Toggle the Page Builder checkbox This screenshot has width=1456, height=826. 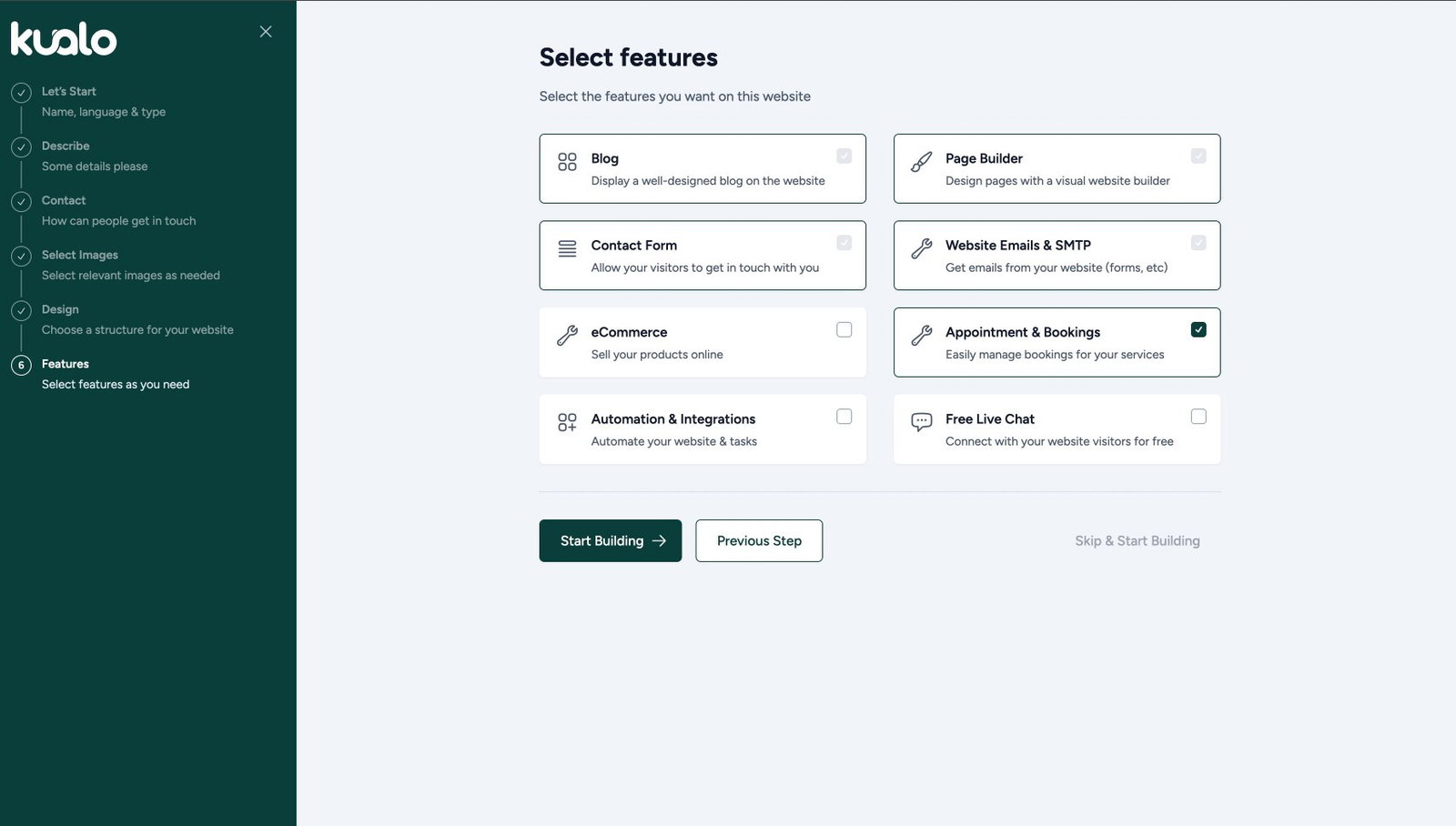[x=1198, y=156]
